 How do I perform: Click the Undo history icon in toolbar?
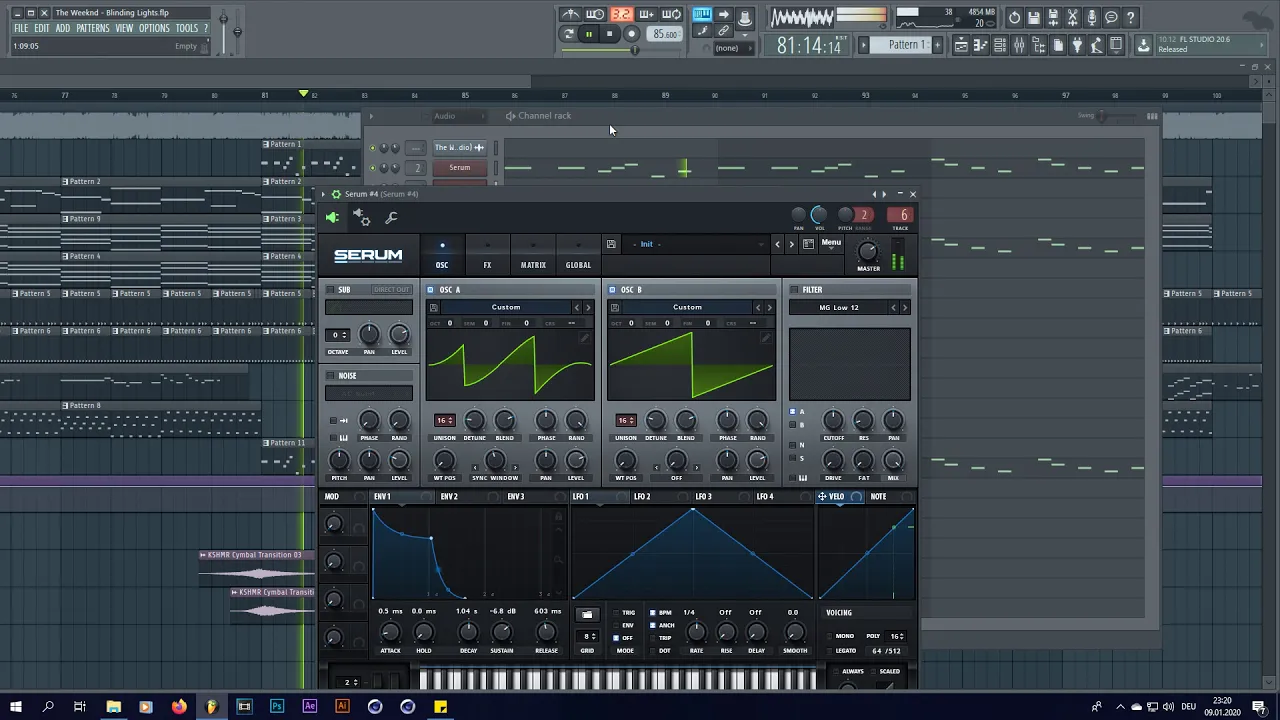click(x=1014, y=17)
